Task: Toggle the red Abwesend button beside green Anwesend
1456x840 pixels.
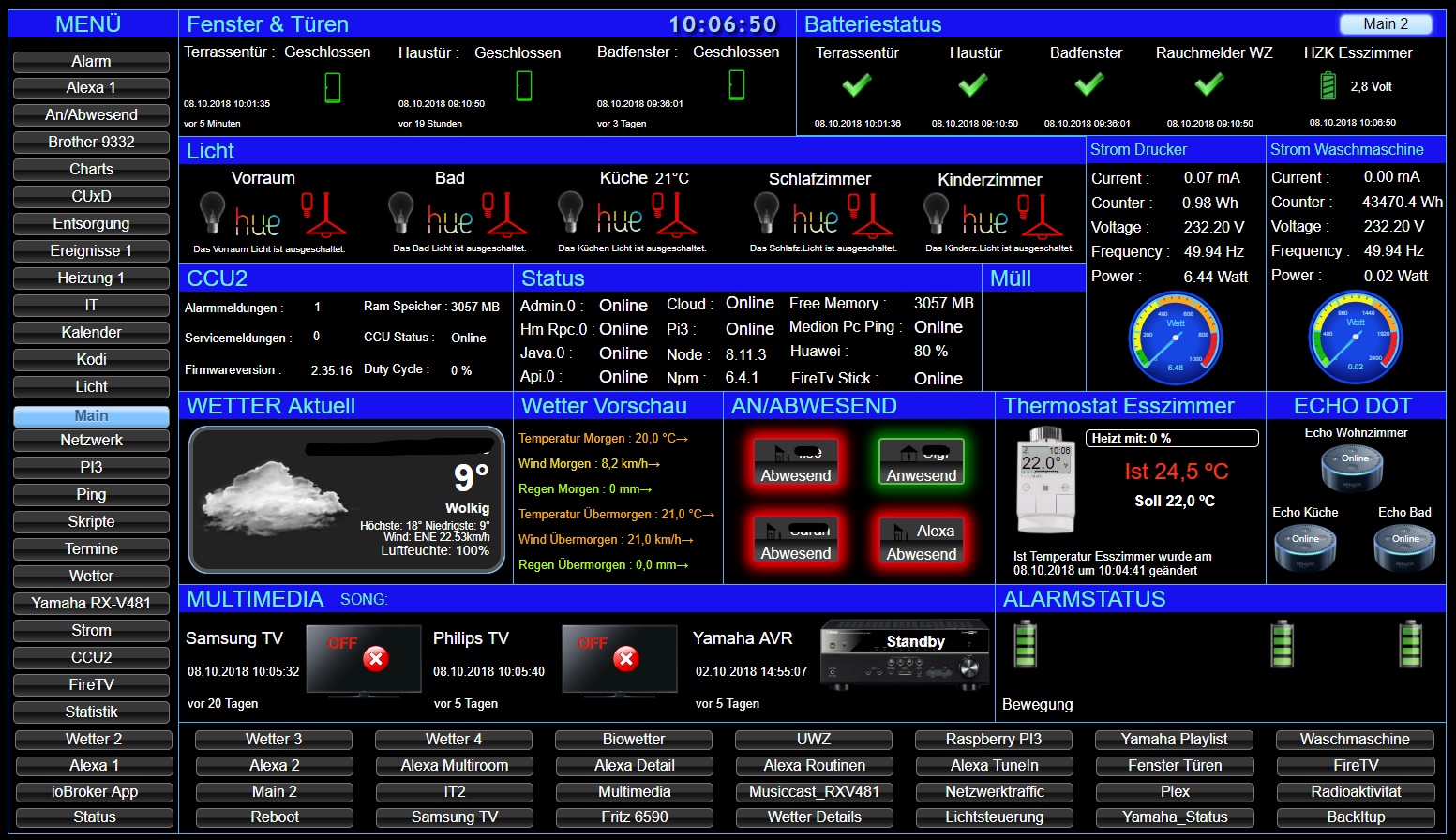Action: [x=796, y=461]
